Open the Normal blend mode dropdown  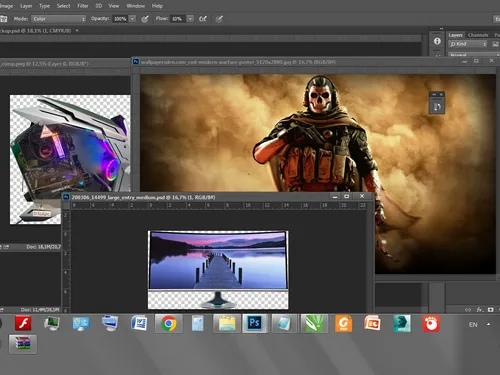[x=474, y=55]
